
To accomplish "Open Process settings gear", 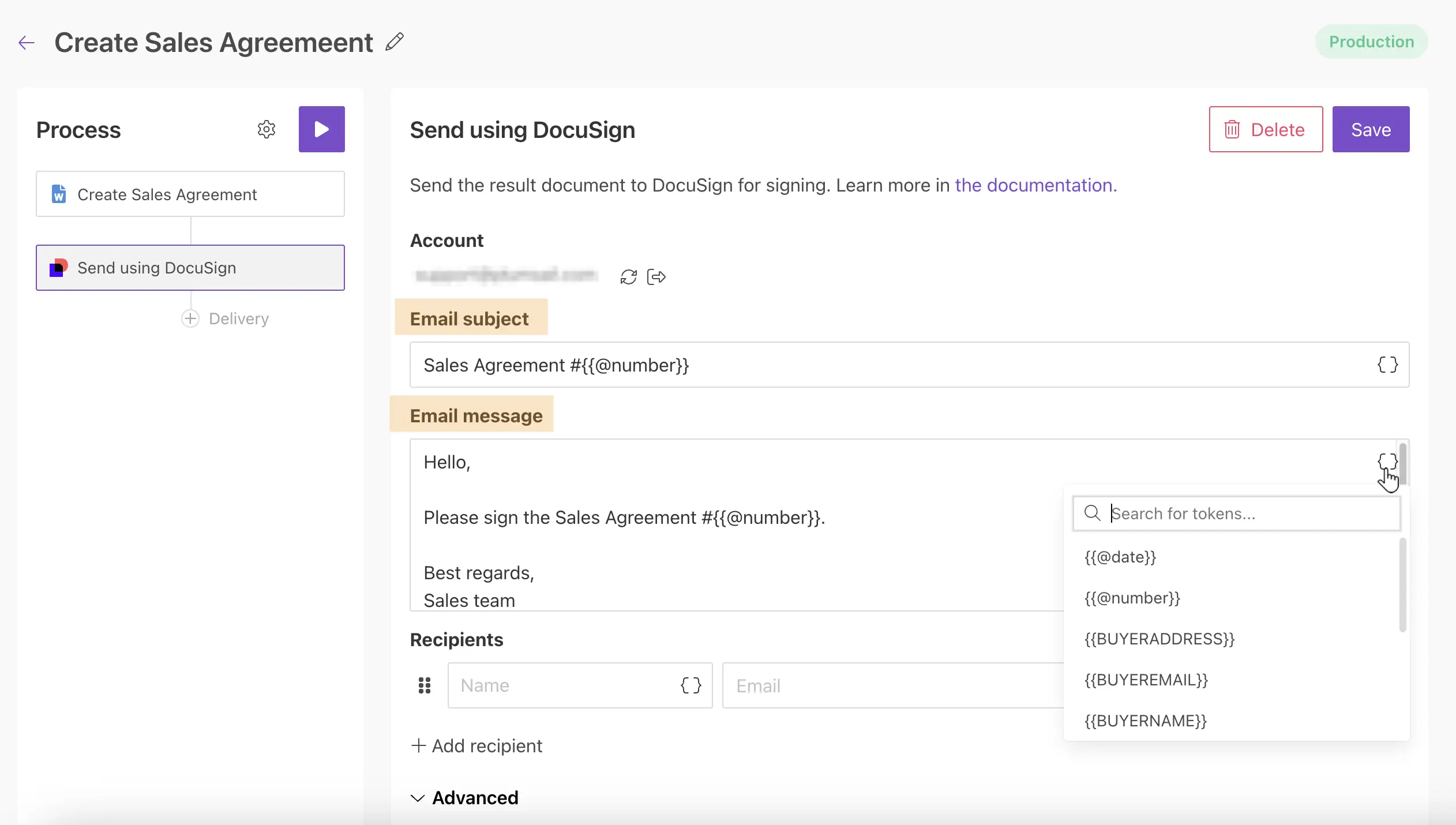I will (x=266, y=129).
